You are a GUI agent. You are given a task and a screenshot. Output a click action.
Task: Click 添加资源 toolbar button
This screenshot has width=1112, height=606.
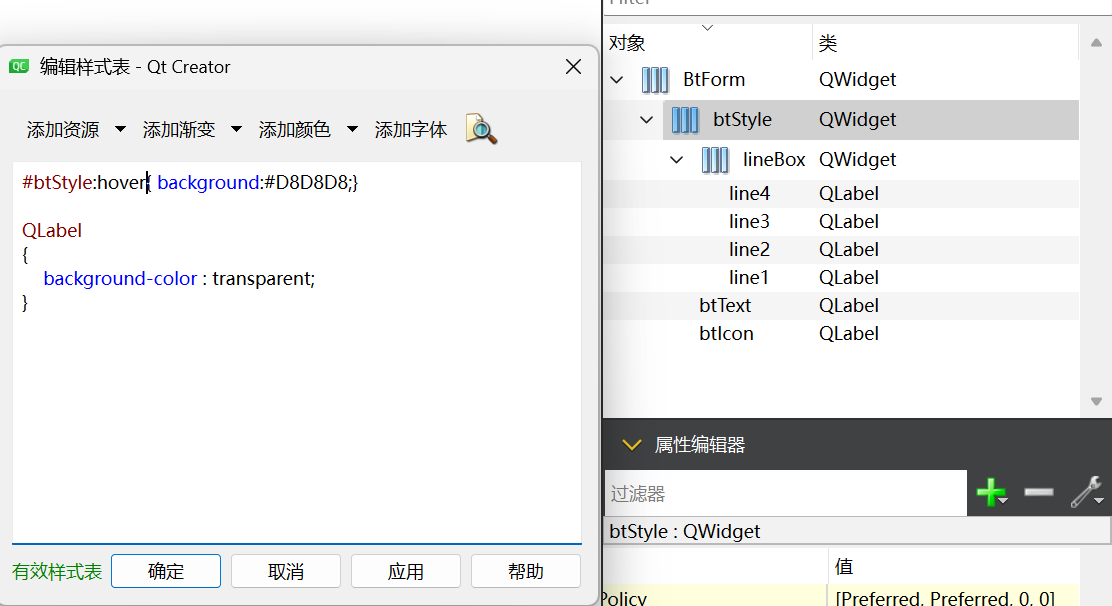coord(63,130)
